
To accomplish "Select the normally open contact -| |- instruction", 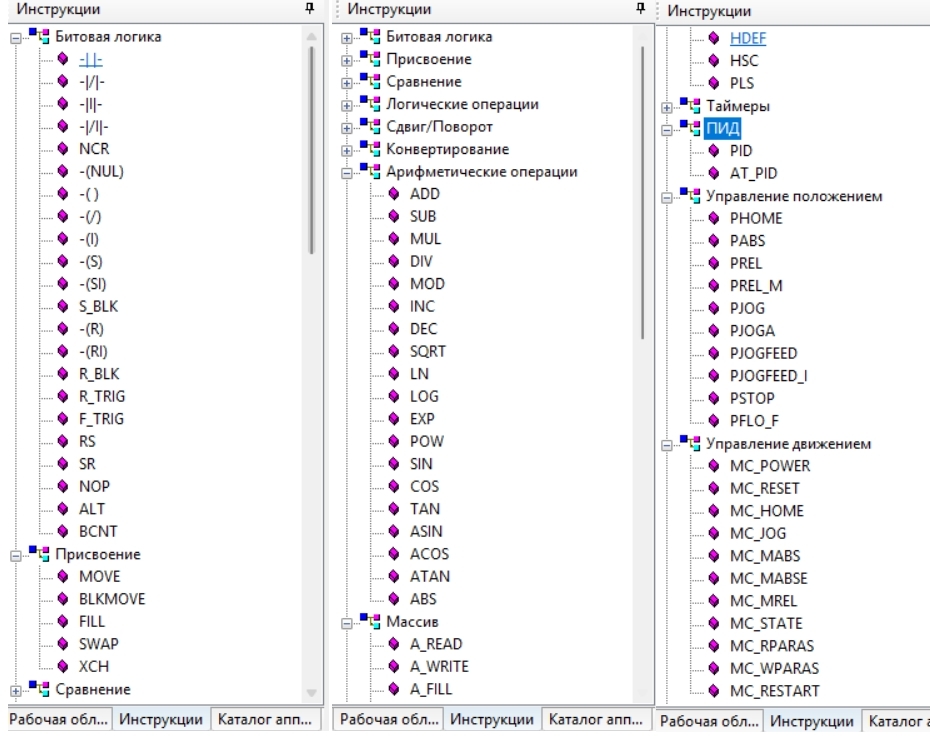I will (x=91, y=59).
